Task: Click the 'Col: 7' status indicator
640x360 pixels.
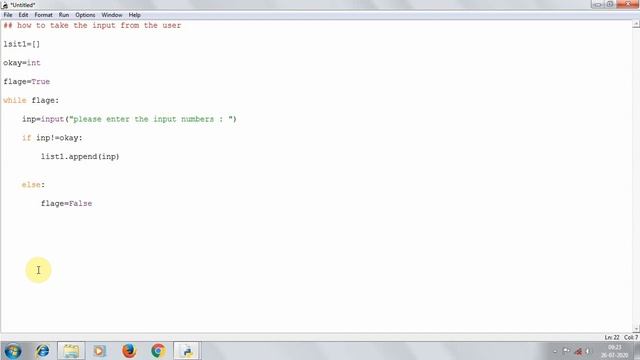Action: click(631, 338)
